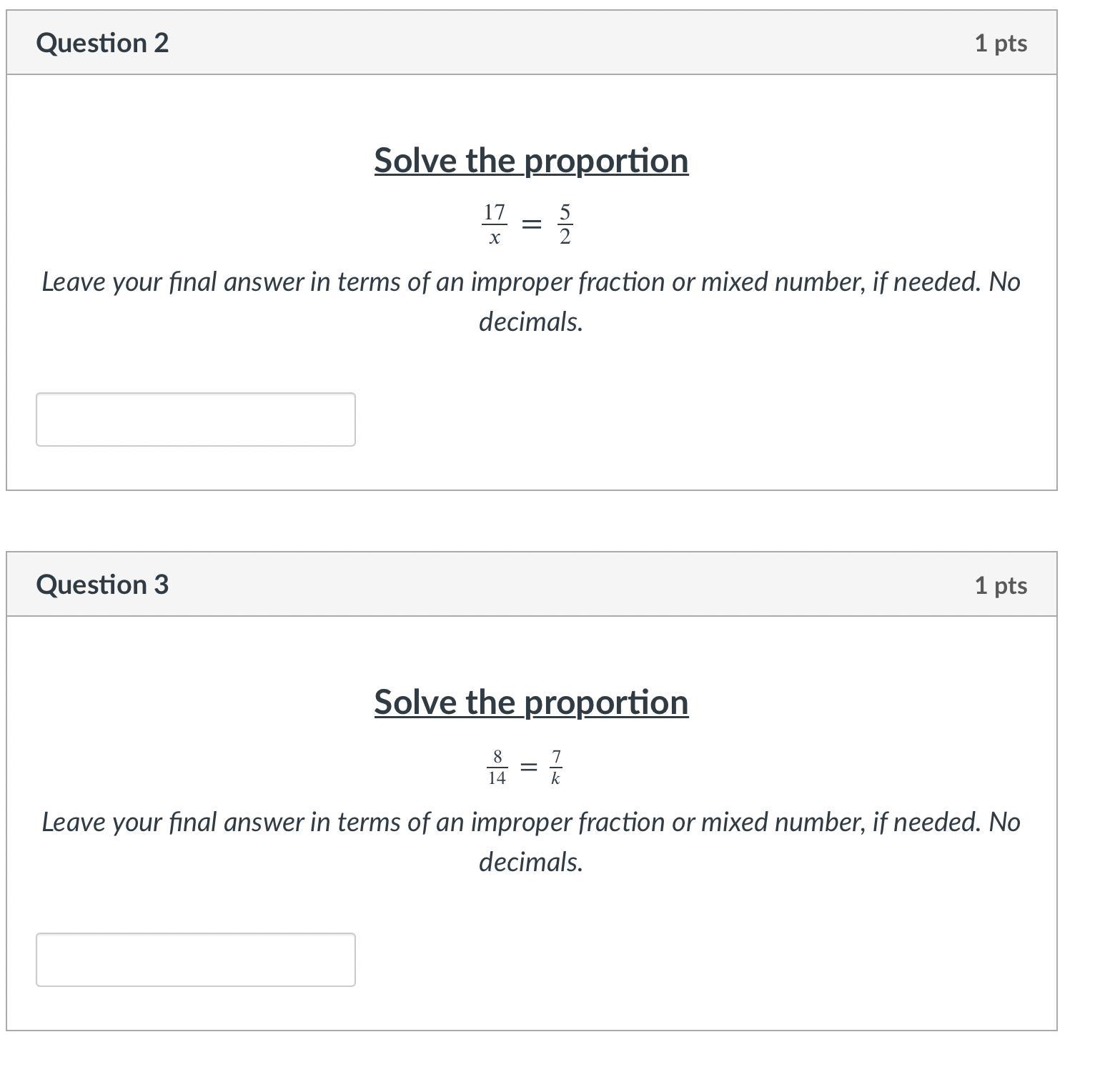Click the 5 over 2 fraction
This screenshot has width=1115, height=1092.
tap(565, 224)
